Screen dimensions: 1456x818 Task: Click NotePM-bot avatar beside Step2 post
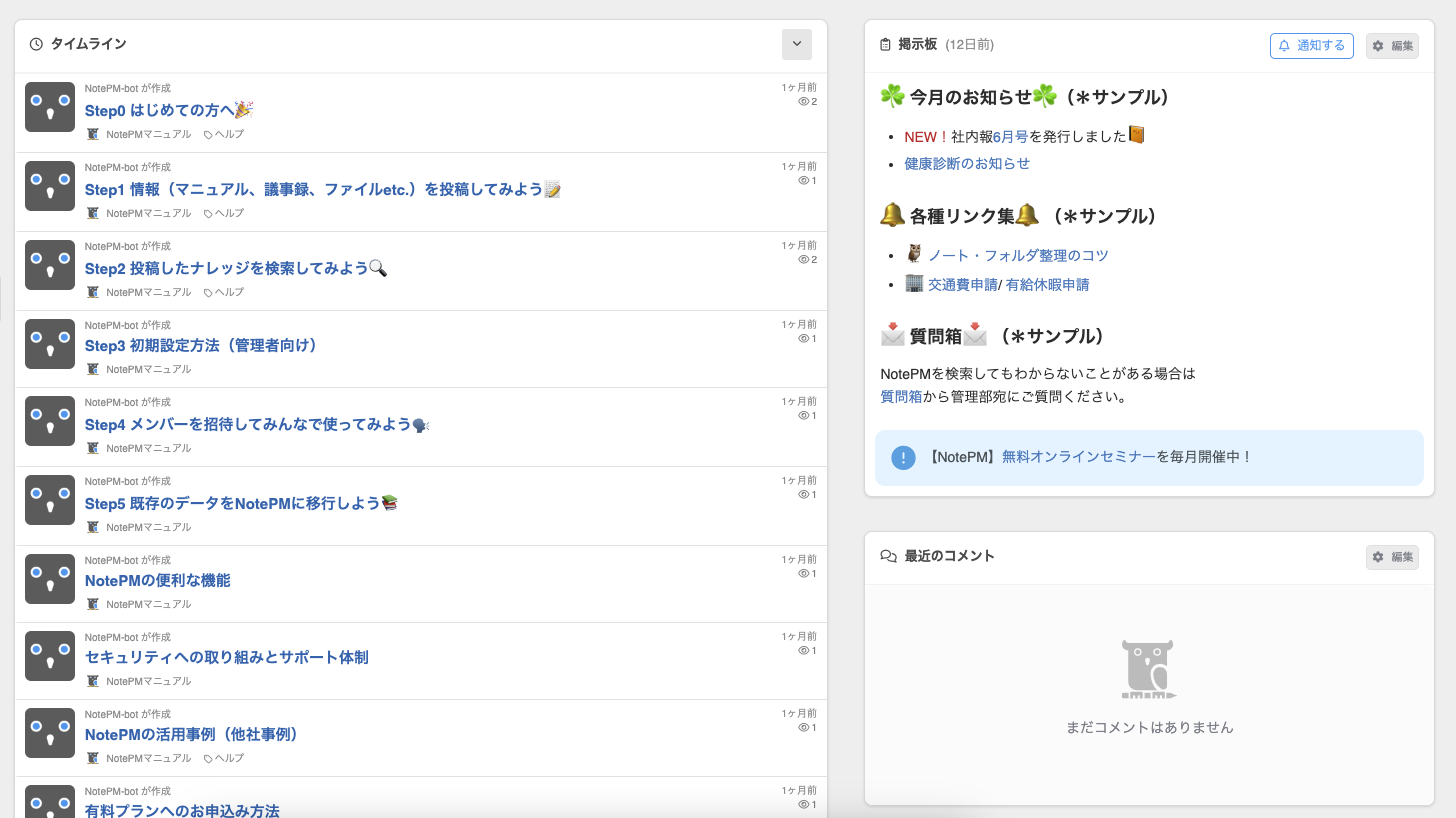click(x=50, y=265)
